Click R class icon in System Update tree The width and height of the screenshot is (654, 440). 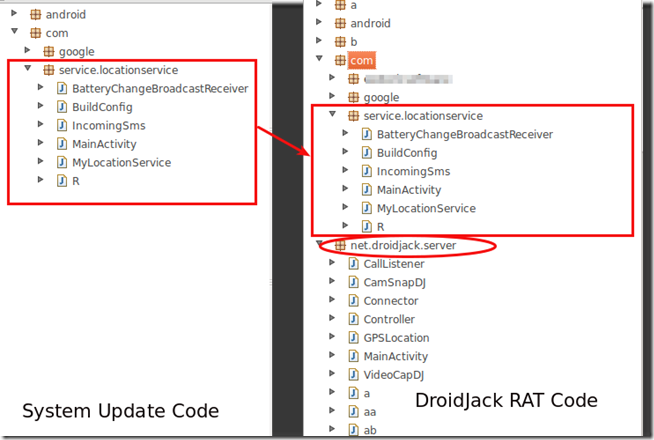pos(62,181)
